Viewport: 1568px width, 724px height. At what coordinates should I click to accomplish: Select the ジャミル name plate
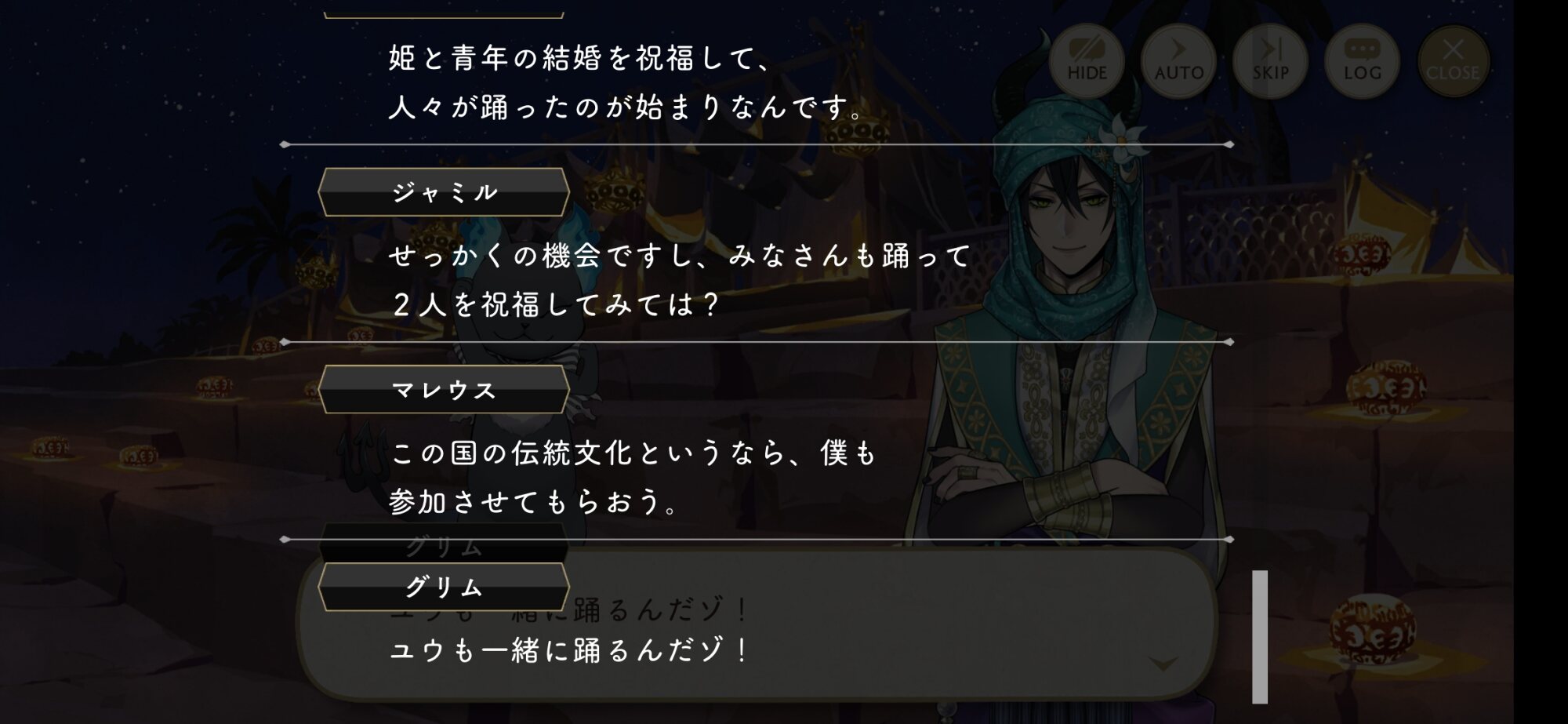(x=444, y=192)
